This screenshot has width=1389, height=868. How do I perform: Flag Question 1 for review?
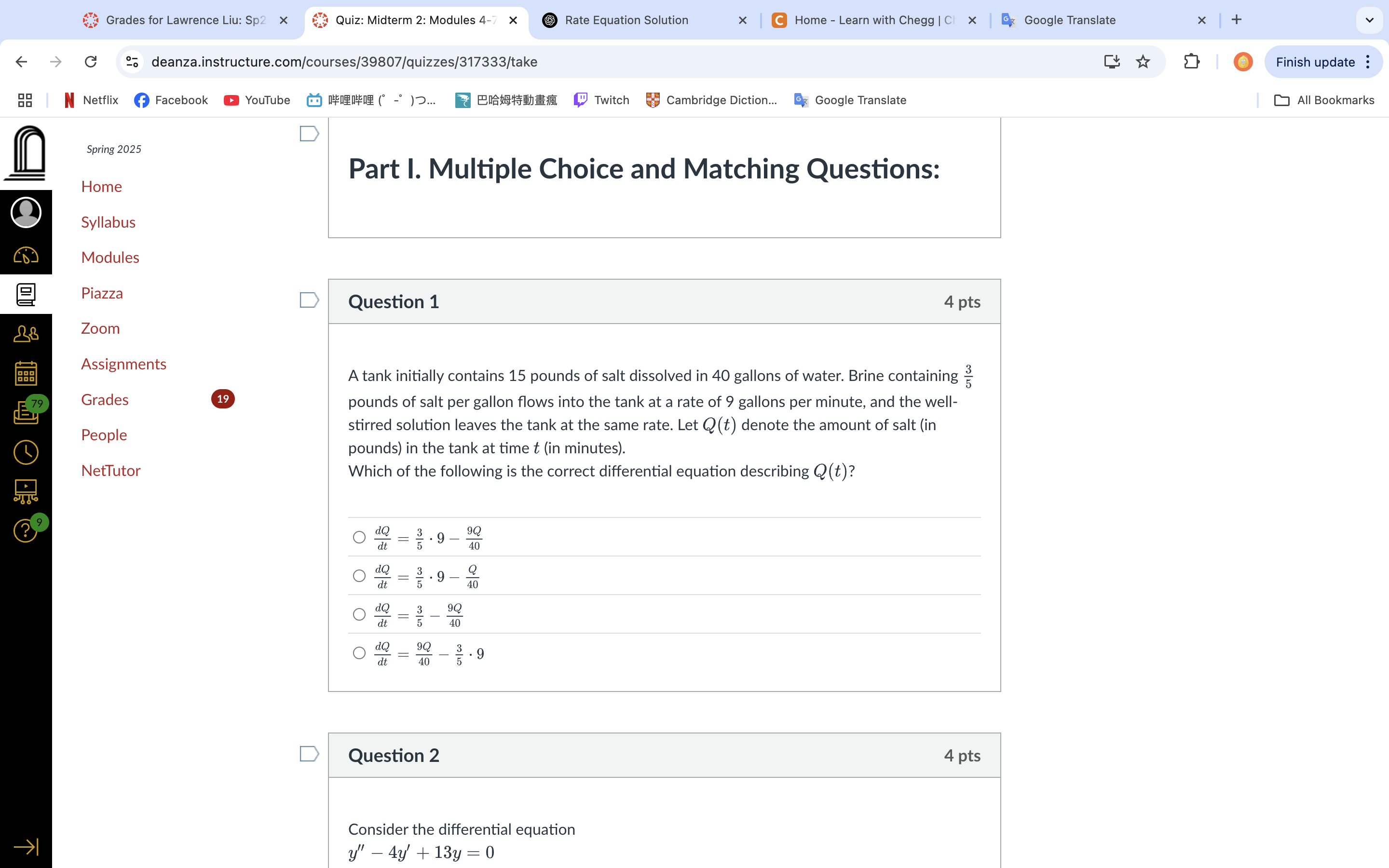click(x=309, y=299)
